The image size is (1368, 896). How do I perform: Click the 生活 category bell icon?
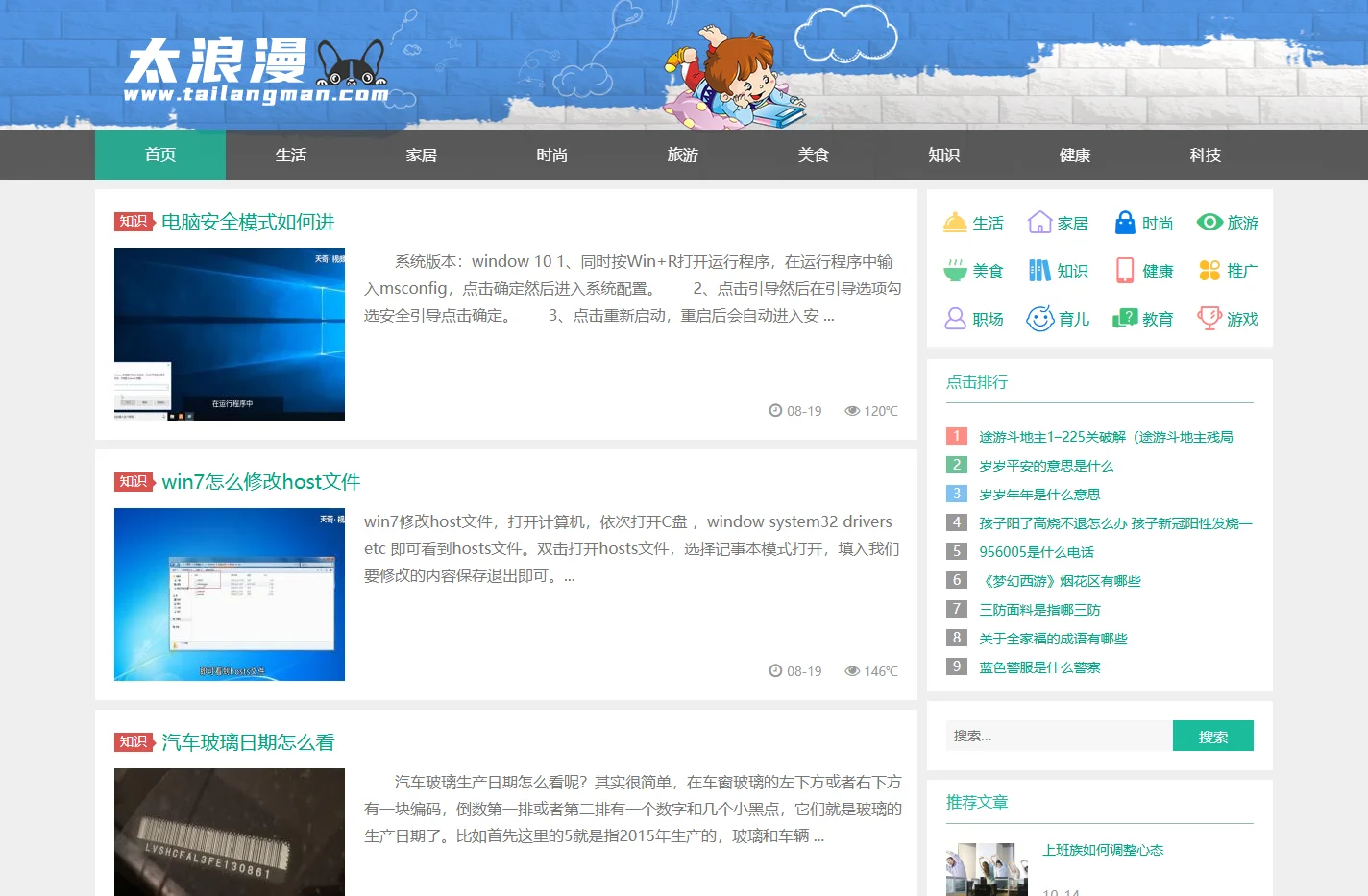click(955, 223)
